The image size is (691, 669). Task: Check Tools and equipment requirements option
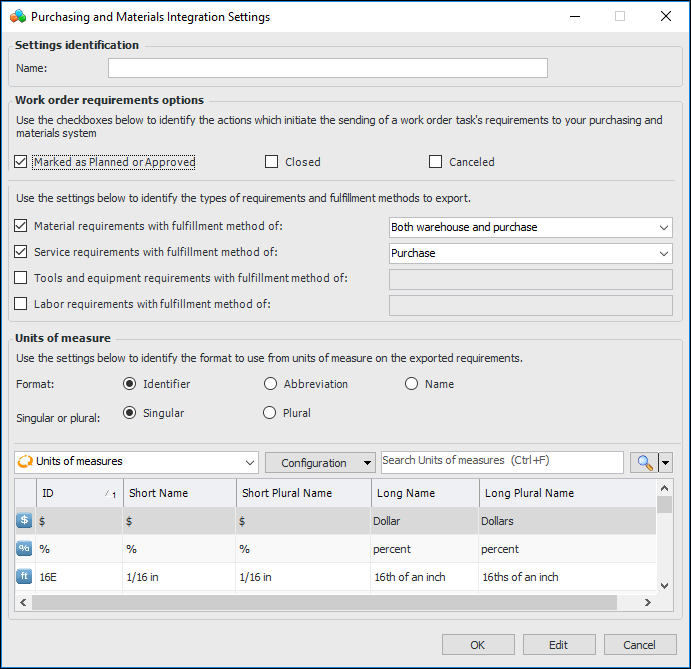pos(22,278)
